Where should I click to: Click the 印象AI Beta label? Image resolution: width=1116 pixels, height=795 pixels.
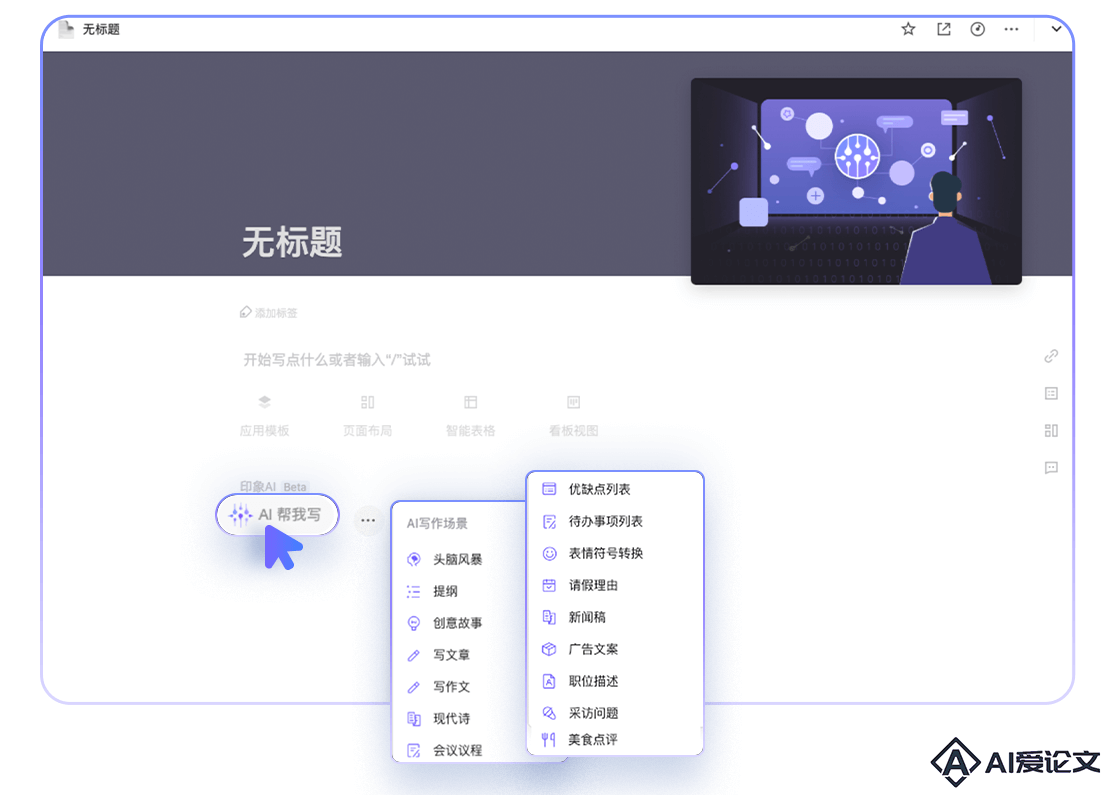pos(273,487)
